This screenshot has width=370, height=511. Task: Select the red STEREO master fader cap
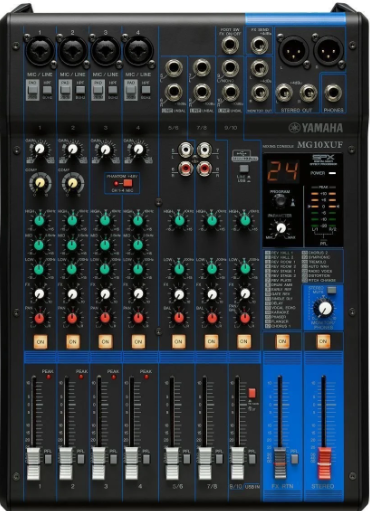[324, 464]
